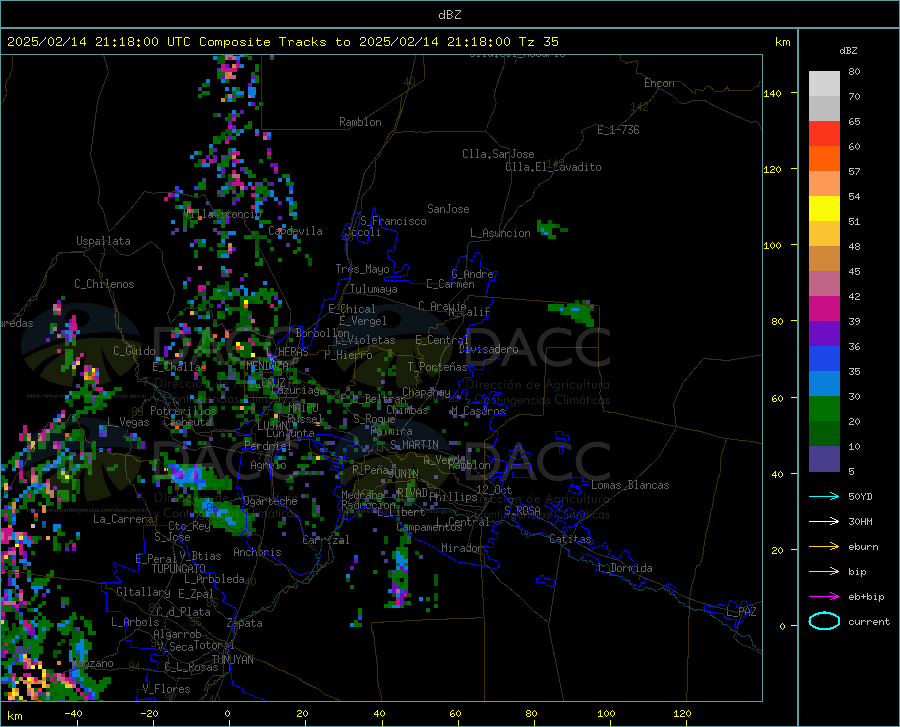
Task: Click the L_Asuncion map label
Action: [x=500, y=233]
